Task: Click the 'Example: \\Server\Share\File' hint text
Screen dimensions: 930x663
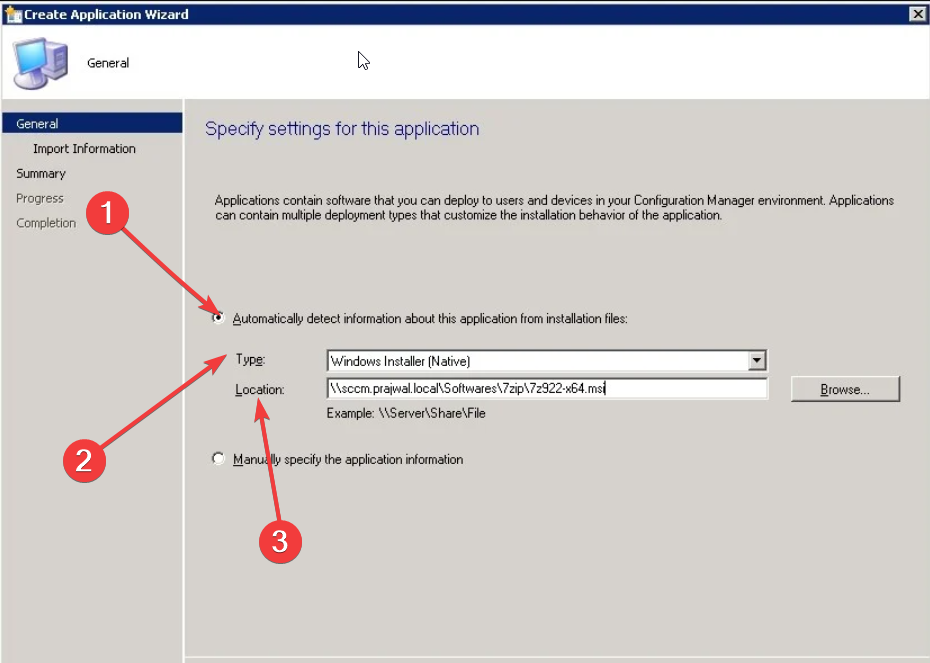Action: [x=406, y=413]
